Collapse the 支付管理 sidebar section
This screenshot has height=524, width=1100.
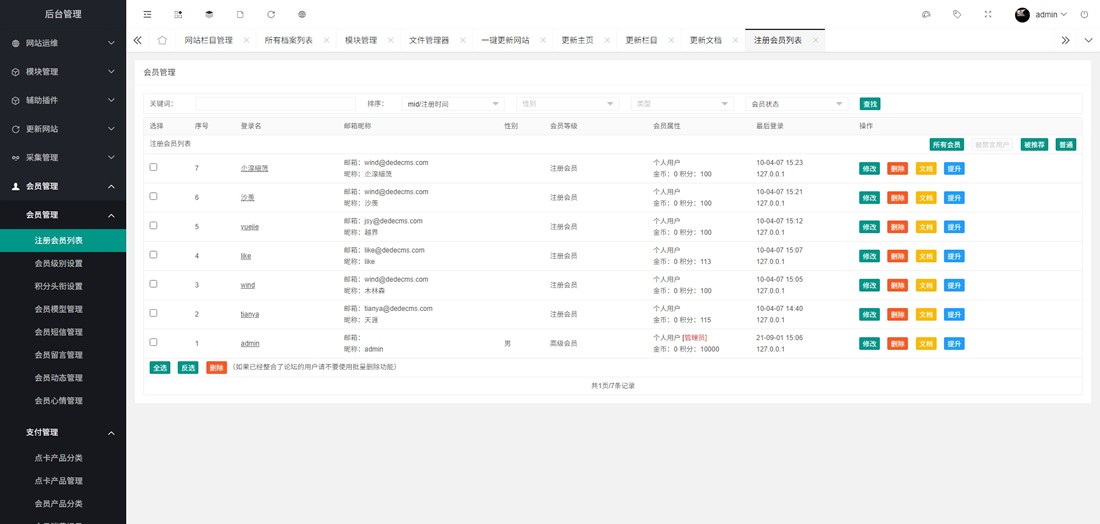[x=111, y=433]
